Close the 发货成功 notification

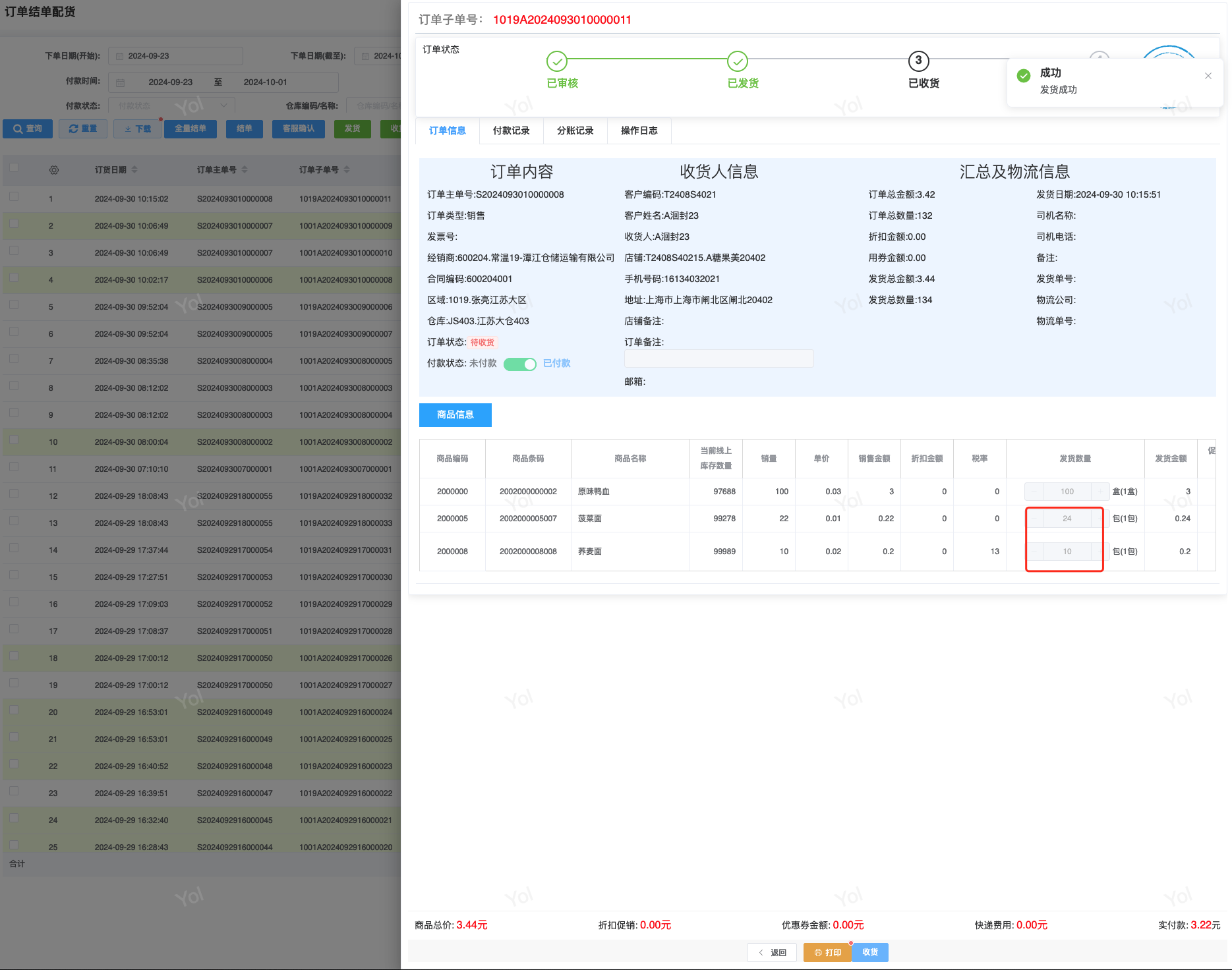pos(1208,76)
